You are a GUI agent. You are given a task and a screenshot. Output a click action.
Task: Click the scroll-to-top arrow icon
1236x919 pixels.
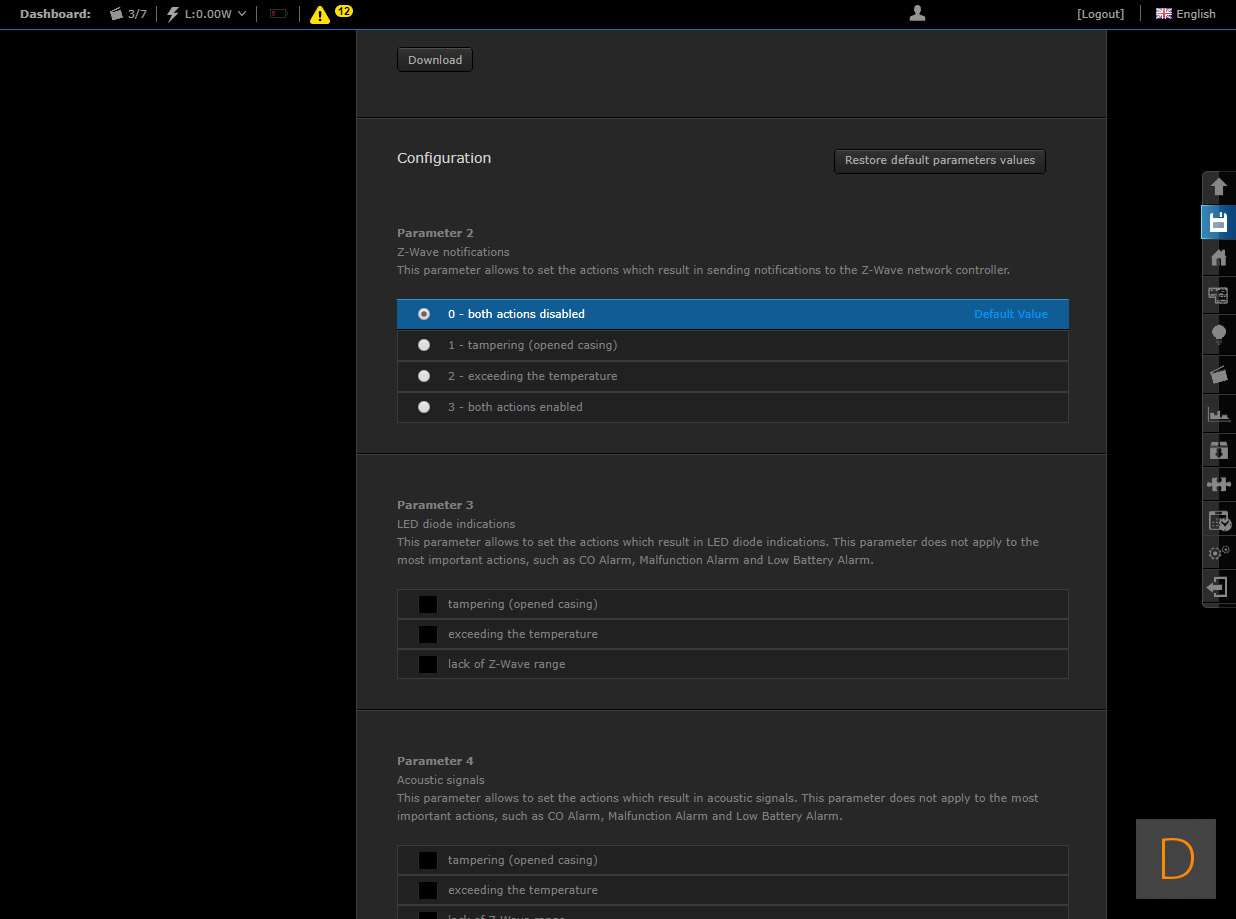(x=1218, y=187)
